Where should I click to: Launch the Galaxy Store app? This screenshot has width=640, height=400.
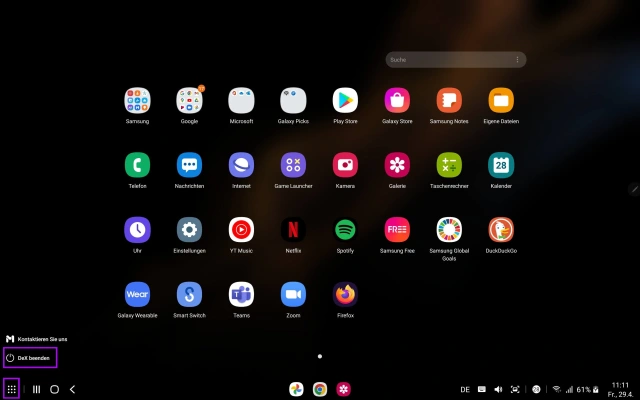(397, 100)
